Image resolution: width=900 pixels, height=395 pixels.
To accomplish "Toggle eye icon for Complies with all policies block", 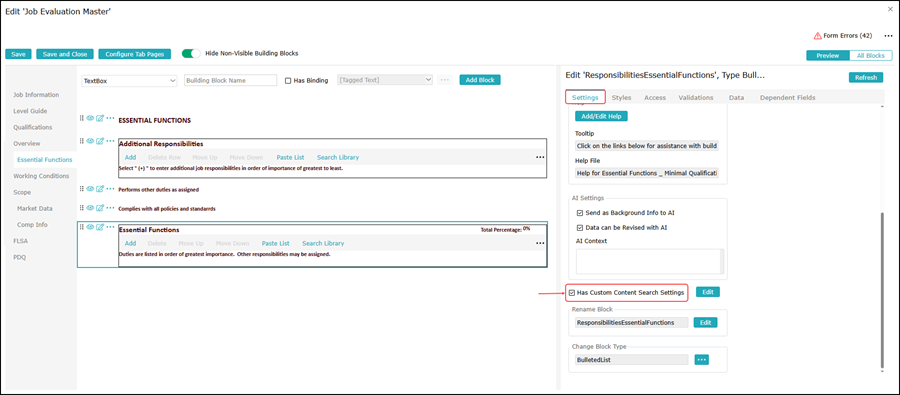I will pyautogui.click(x=90, y=208).
